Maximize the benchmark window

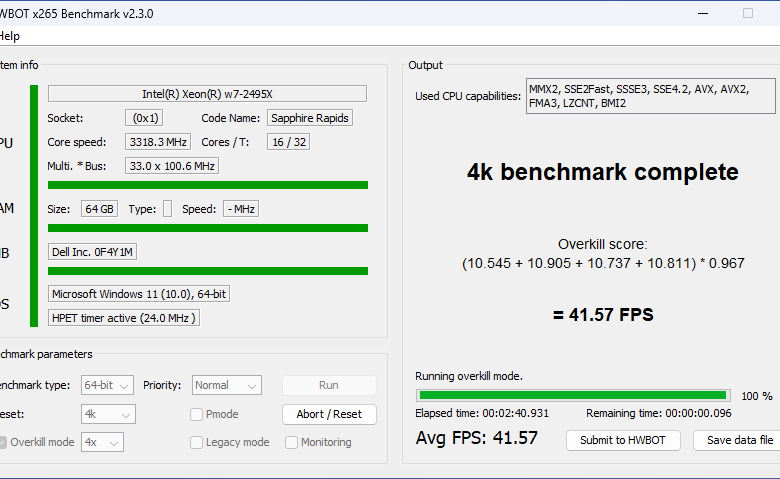(748, 13)
